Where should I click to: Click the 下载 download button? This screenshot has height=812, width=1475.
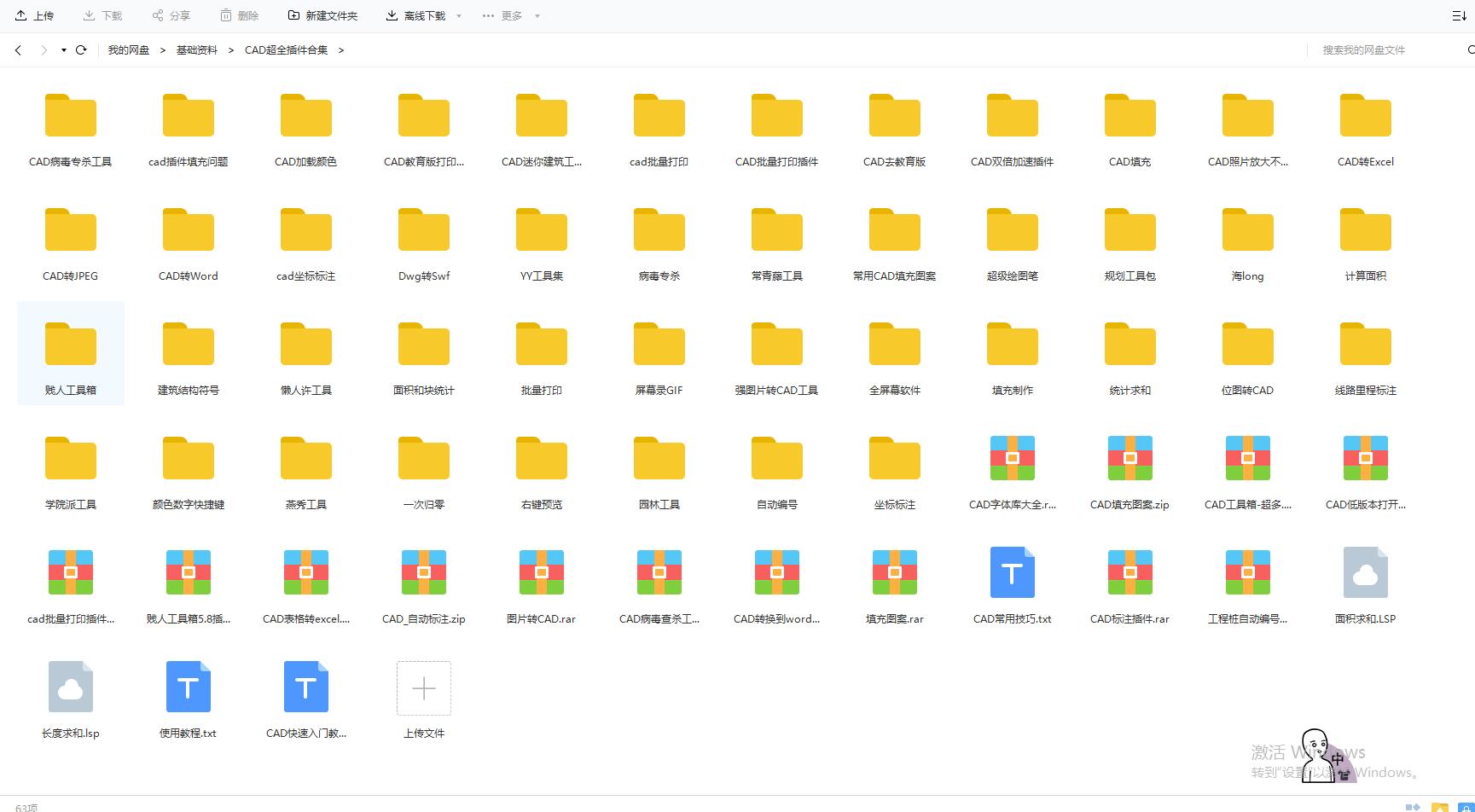coord(102,16)
